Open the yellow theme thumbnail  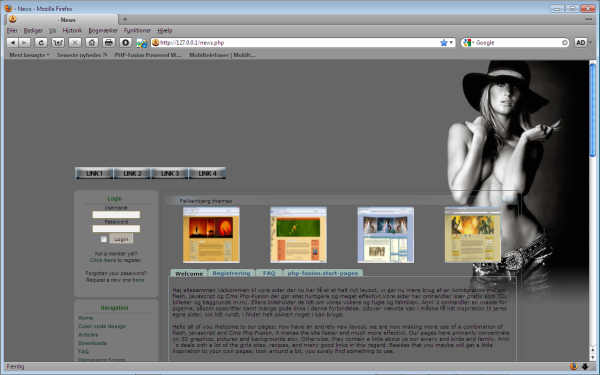(473, 235)
